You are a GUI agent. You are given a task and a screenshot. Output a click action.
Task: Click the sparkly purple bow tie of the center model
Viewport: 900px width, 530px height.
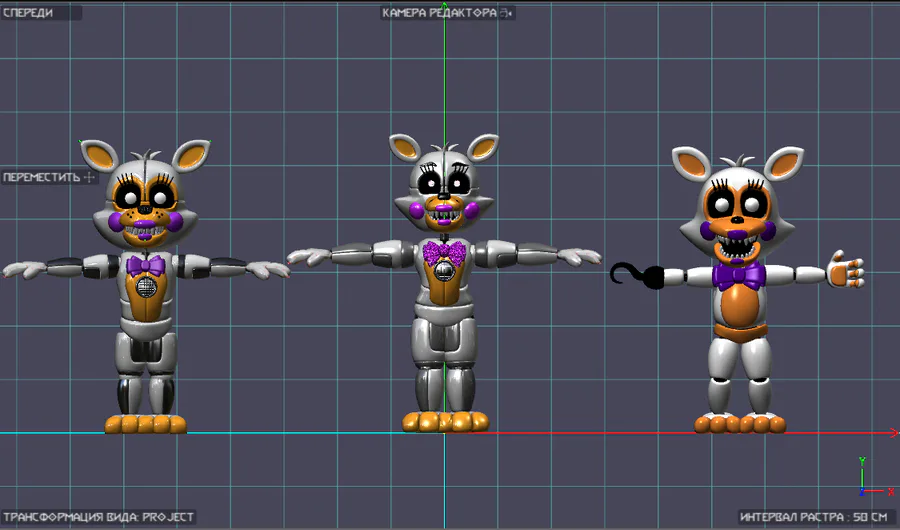[x=444, y=253]
